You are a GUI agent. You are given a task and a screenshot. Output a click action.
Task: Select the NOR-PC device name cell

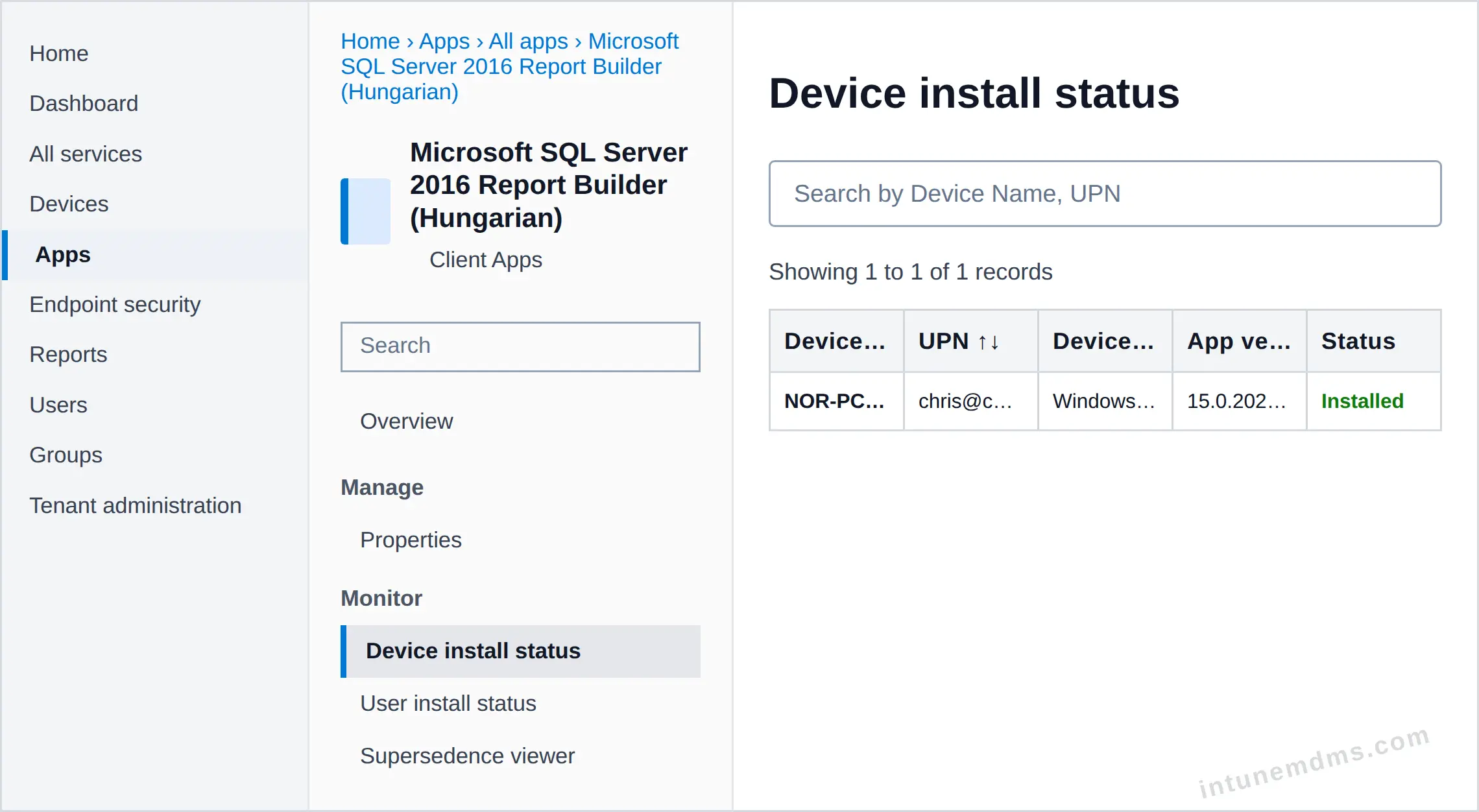click(x=836, y=401)
